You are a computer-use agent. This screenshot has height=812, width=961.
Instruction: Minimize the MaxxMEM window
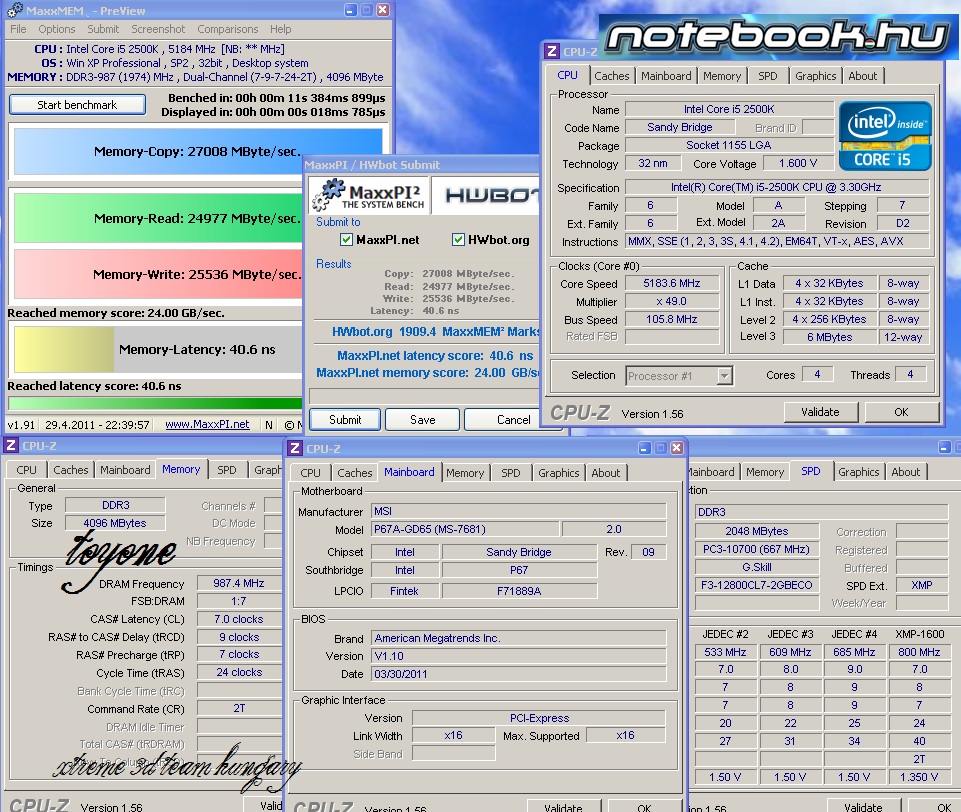click(351, 10)
